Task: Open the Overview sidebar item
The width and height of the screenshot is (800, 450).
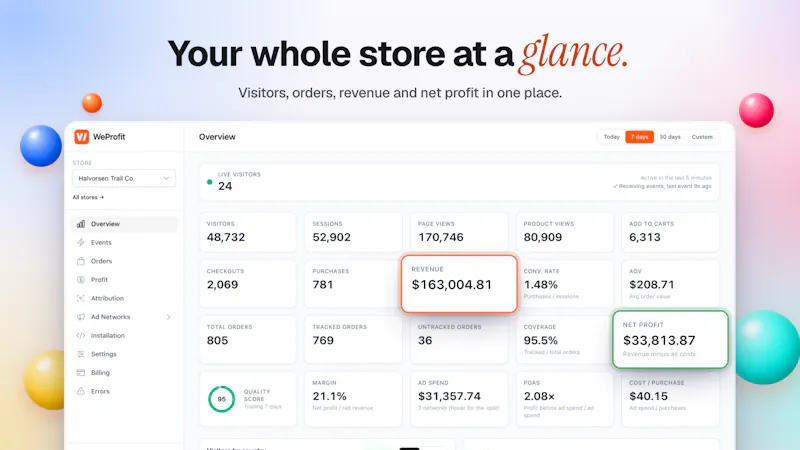Action: (x=124, y=224)
